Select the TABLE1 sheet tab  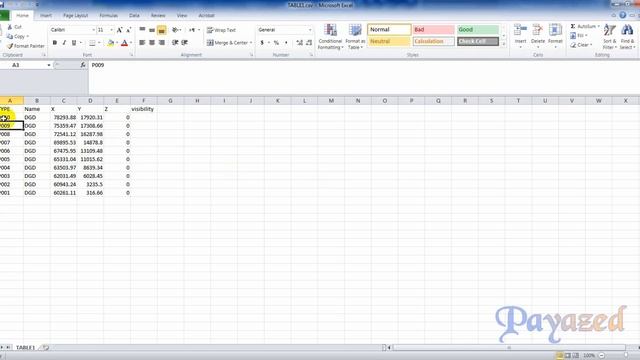click(x=25, y=347)
